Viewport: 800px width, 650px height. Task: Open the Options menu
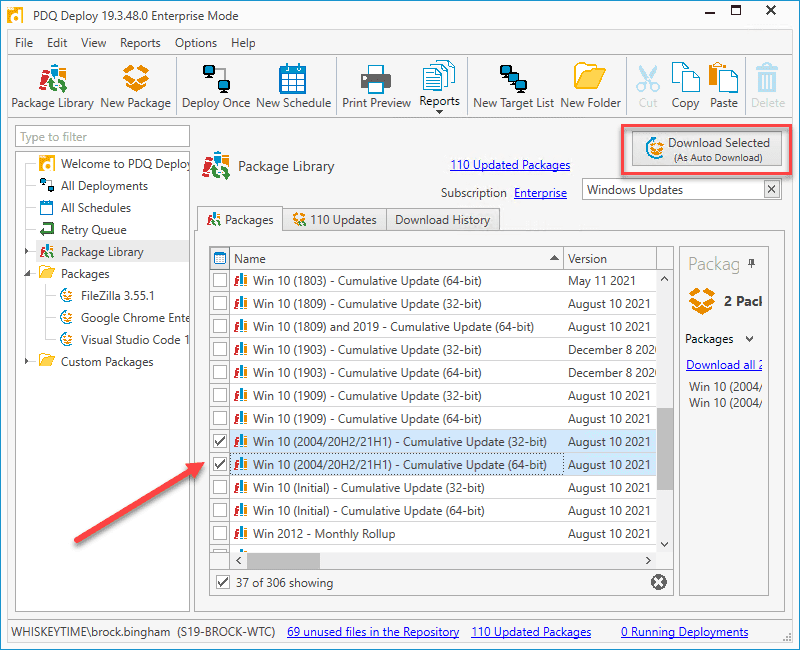coord(196,43)
